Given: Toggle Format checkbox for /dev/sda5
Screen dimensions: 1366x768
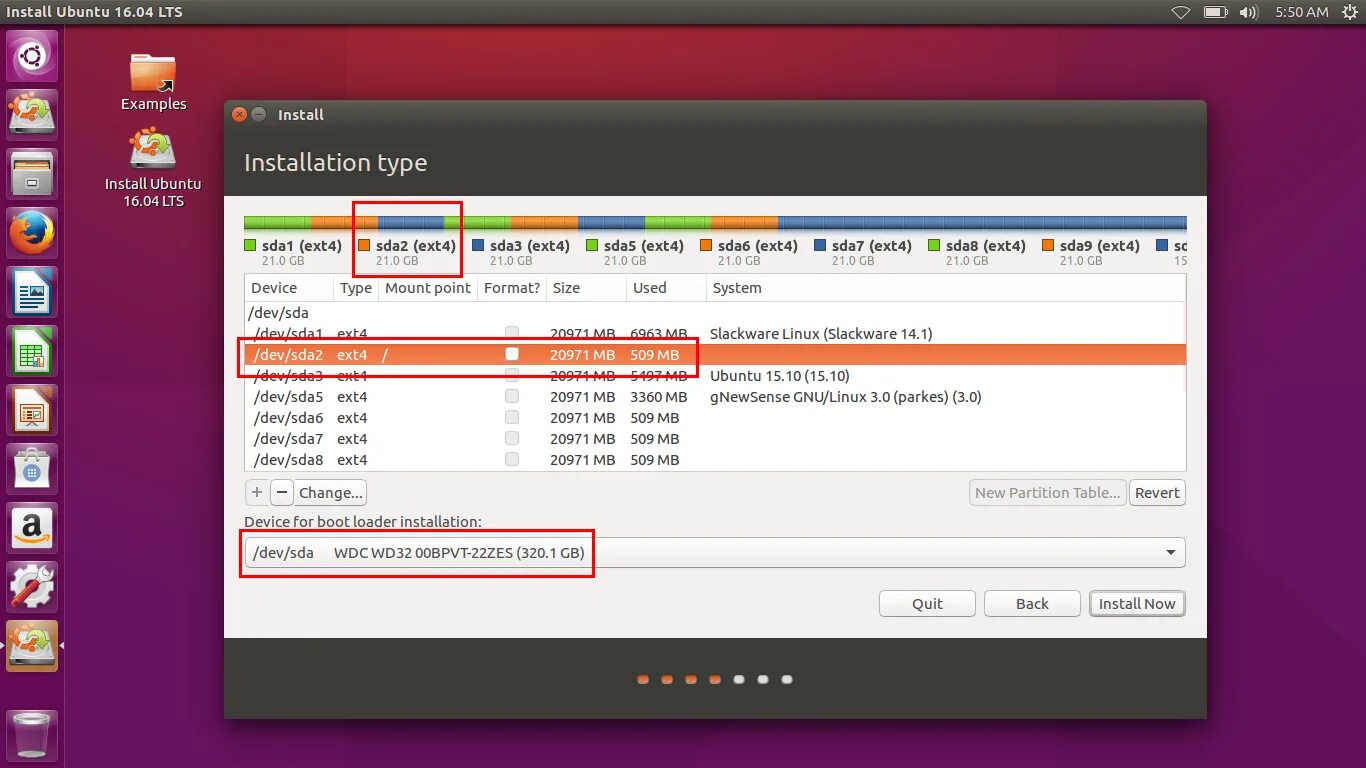Looking at the screenshot, I should (x=512, y=396).
